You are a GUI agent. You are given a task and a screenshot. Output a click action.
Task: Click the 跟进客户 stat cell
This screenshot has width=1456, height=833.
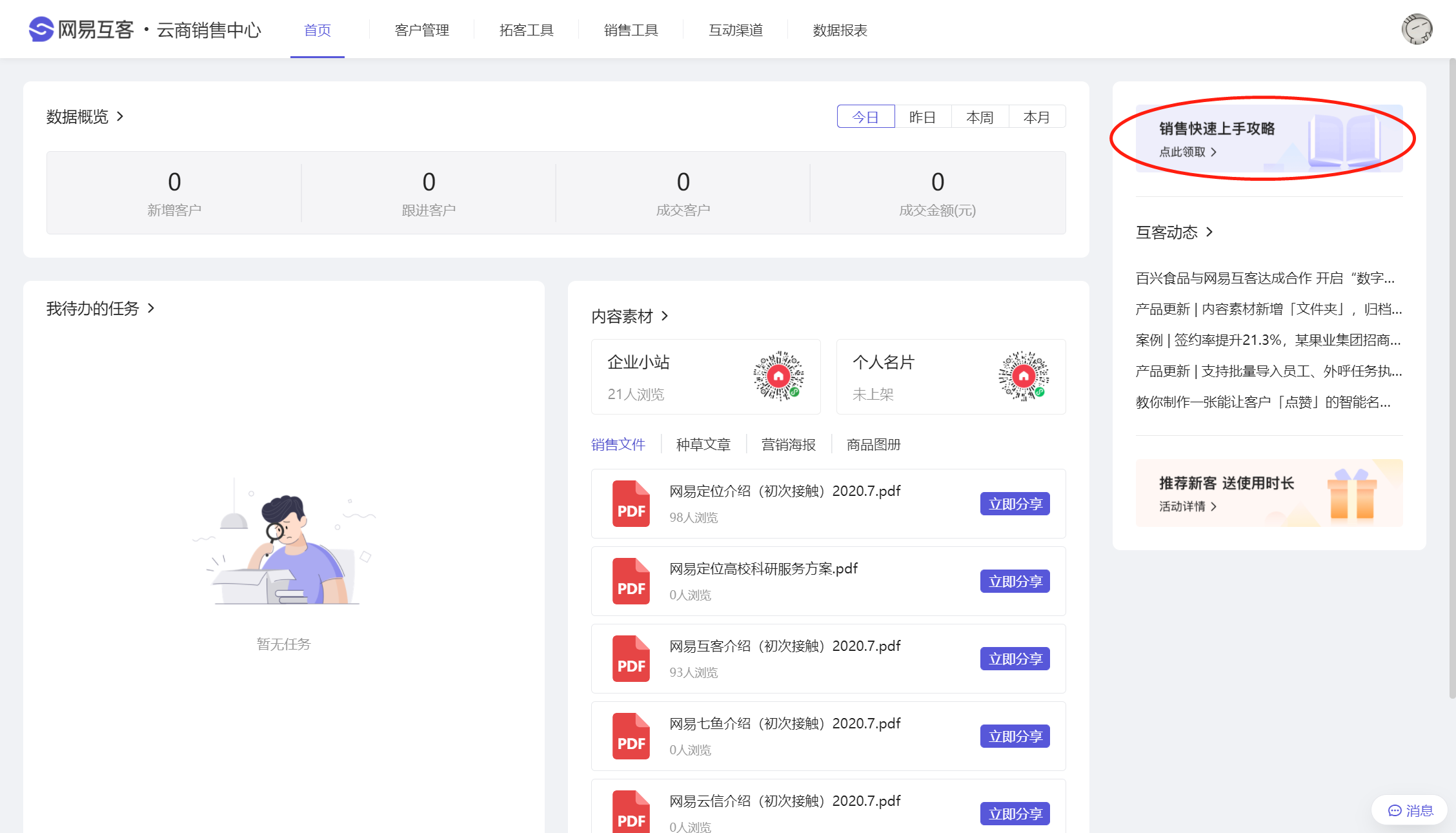pyautogui.click(x=429, y=192)
